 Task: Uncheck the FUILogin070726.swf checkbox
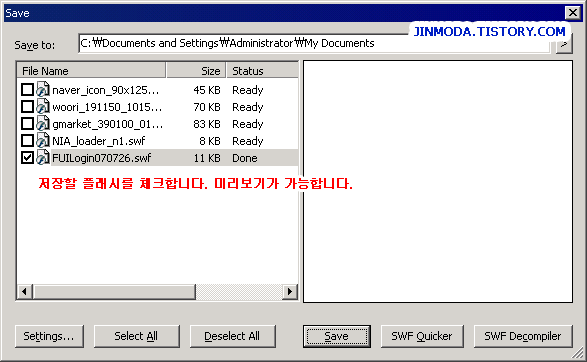coord(27,158)
